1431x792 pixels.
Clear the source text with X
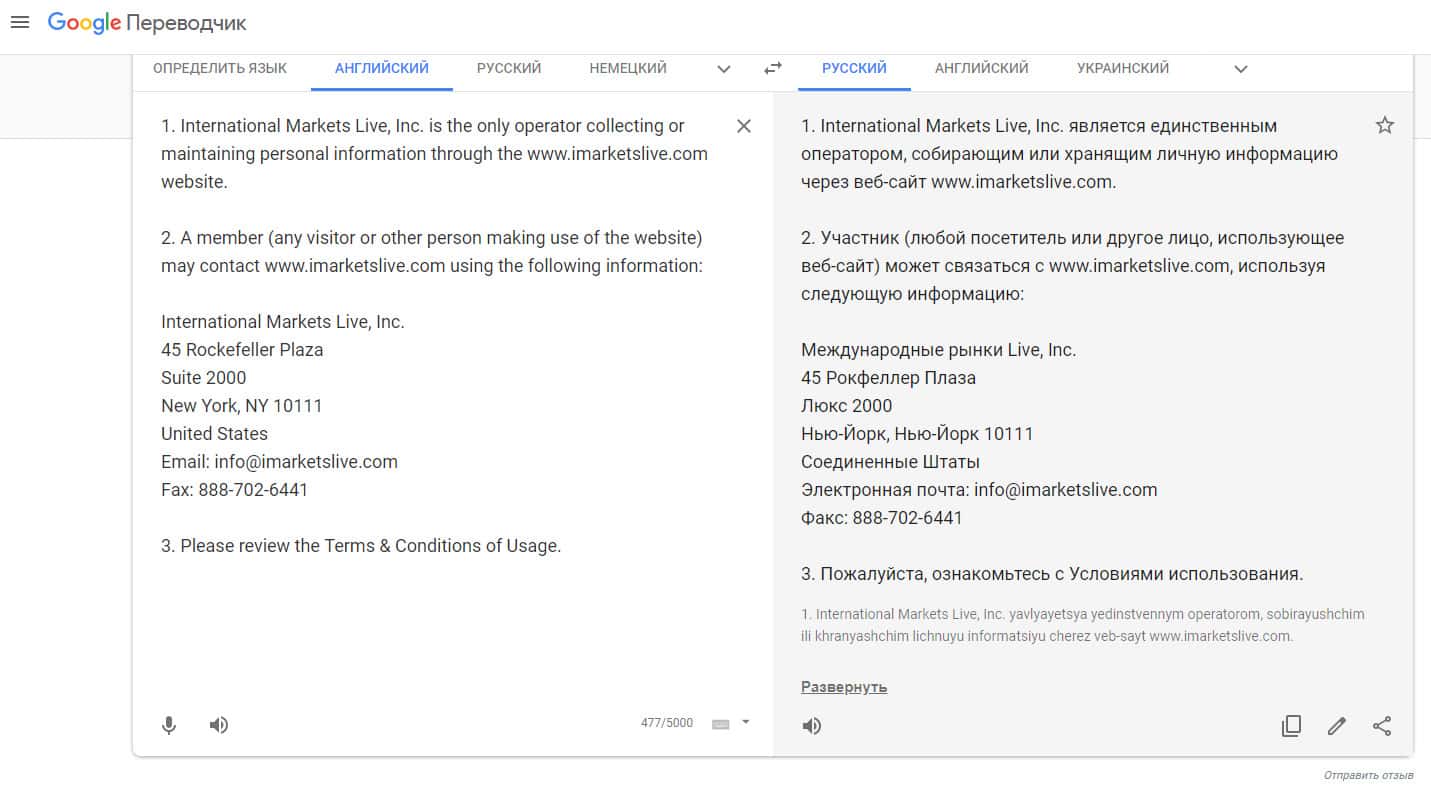[x=743, y=126]
